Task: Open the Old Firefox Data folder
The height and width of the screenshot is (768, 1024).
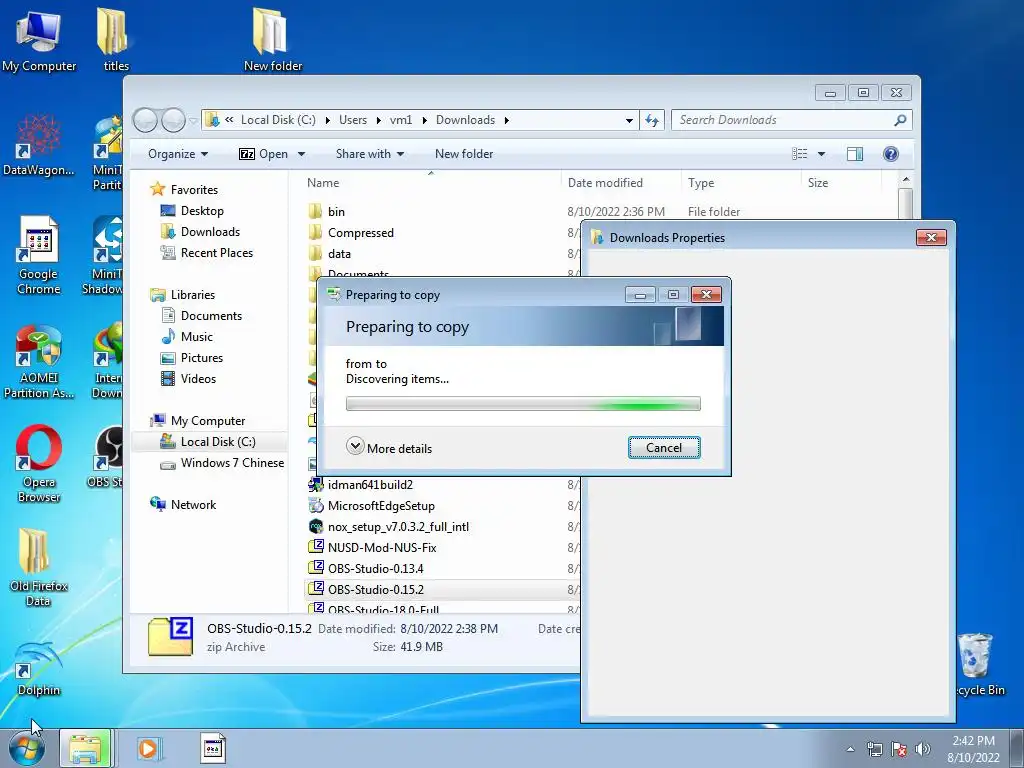Action: pyautogui.click(x=39, y=567)
